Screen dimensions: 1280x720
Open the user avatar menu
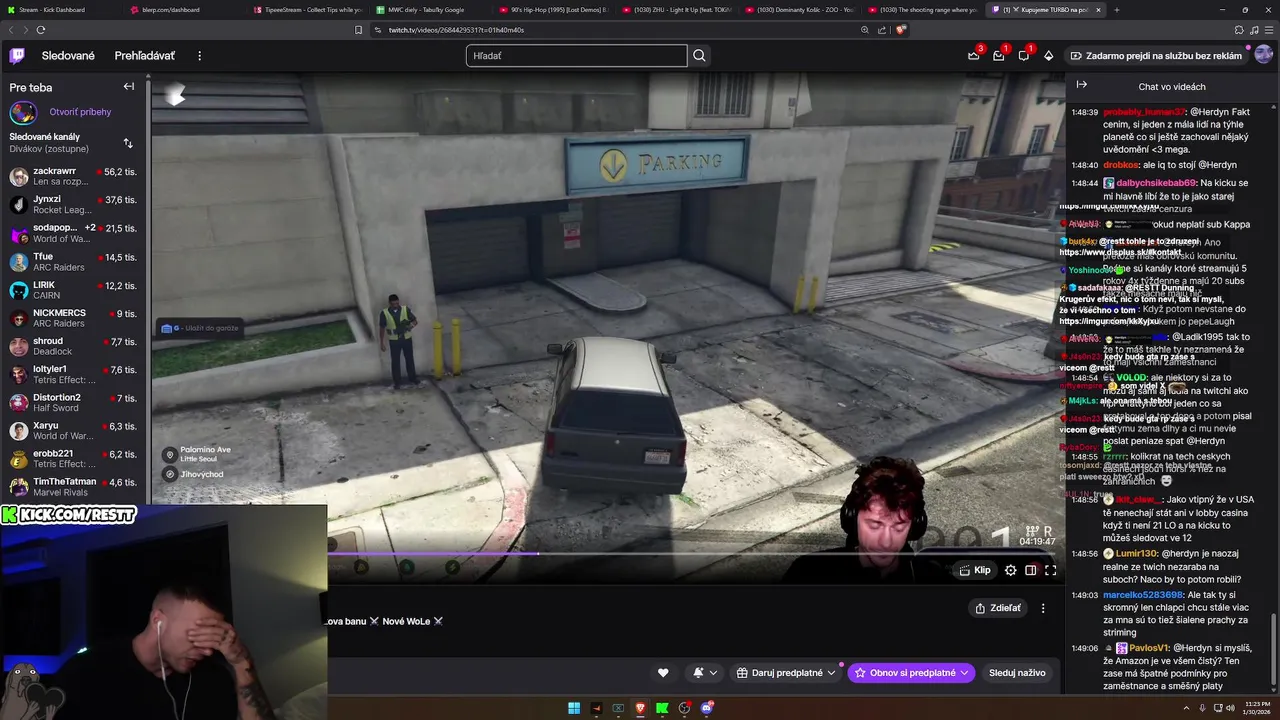pos(1264,55)
